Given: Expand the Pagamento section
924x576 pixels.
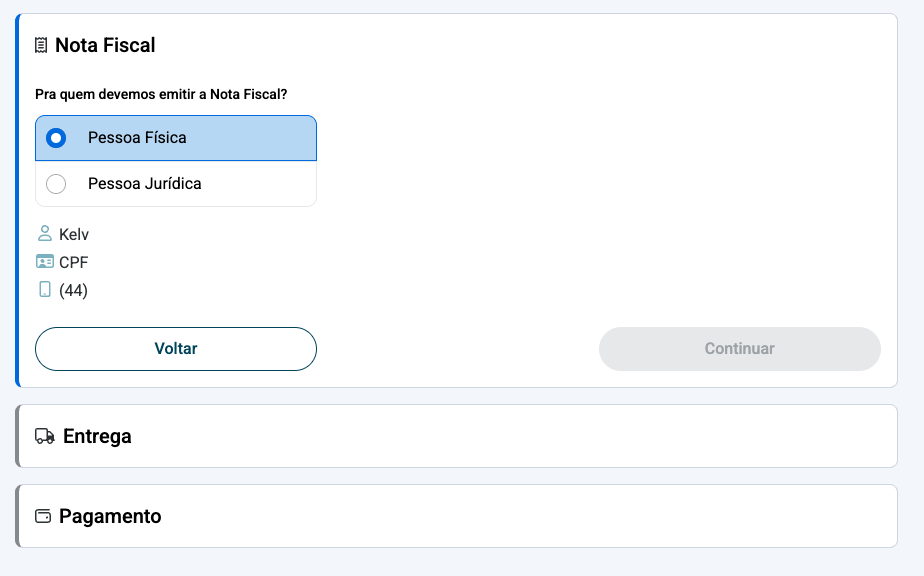Looking at the screenshot, I should tap(110, 516).
